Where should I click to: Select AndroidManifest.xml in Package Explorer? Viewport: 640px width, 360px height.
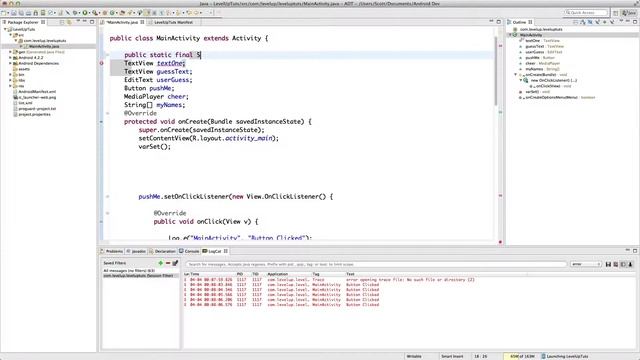pos(37,92)
